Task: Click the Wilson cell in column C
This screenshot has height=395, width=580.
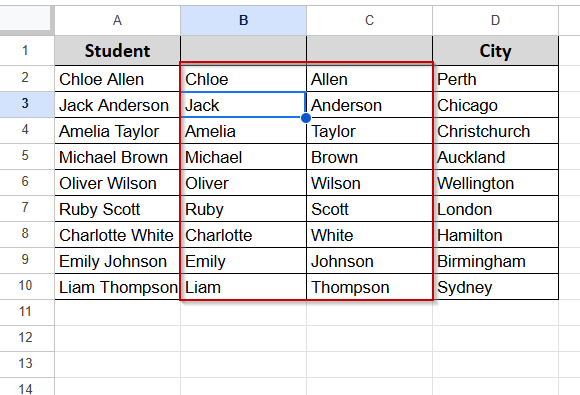Action: point(370,183)
